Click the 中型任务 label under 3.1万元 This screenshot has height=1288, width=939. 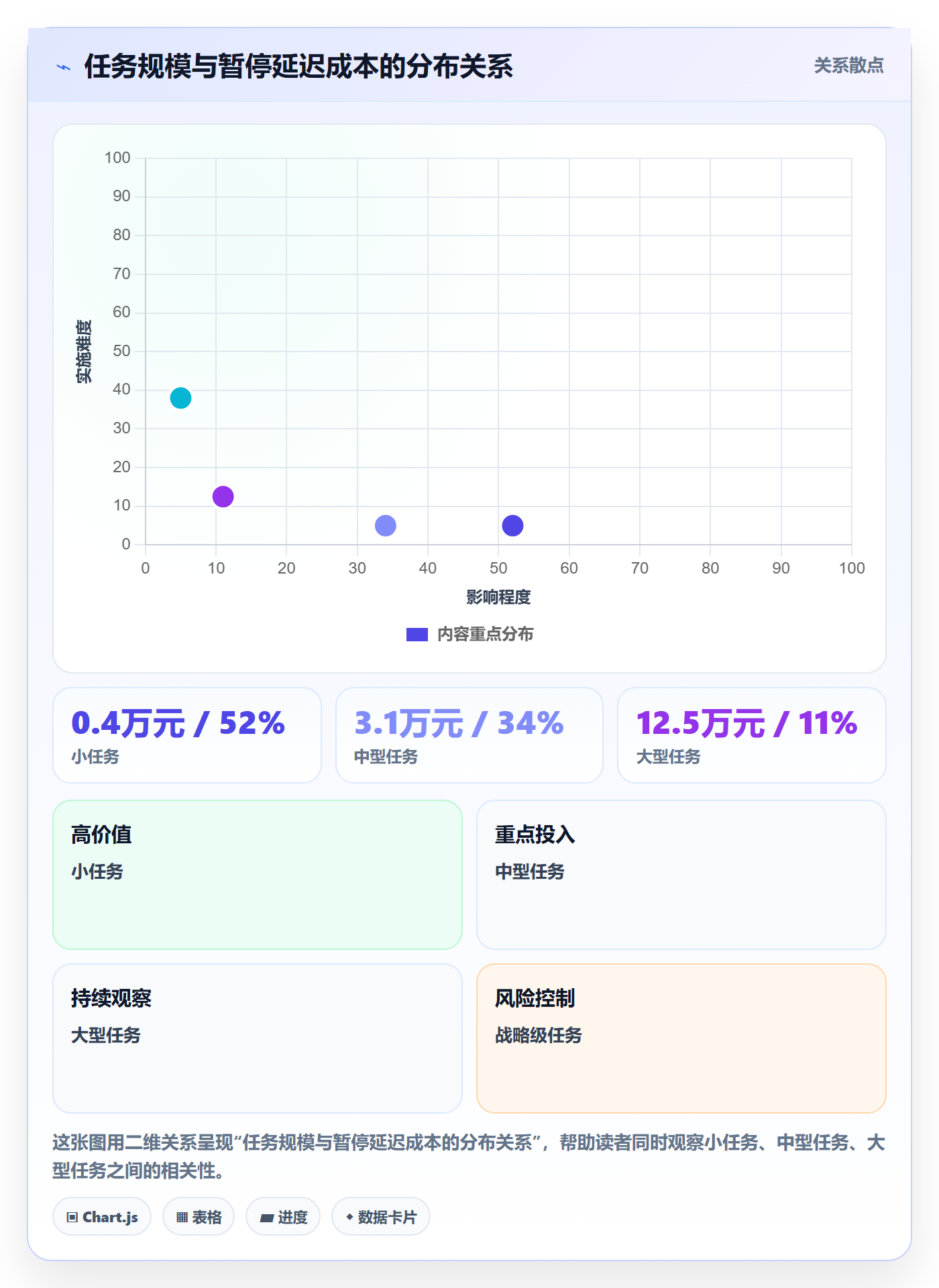(386, 757)
